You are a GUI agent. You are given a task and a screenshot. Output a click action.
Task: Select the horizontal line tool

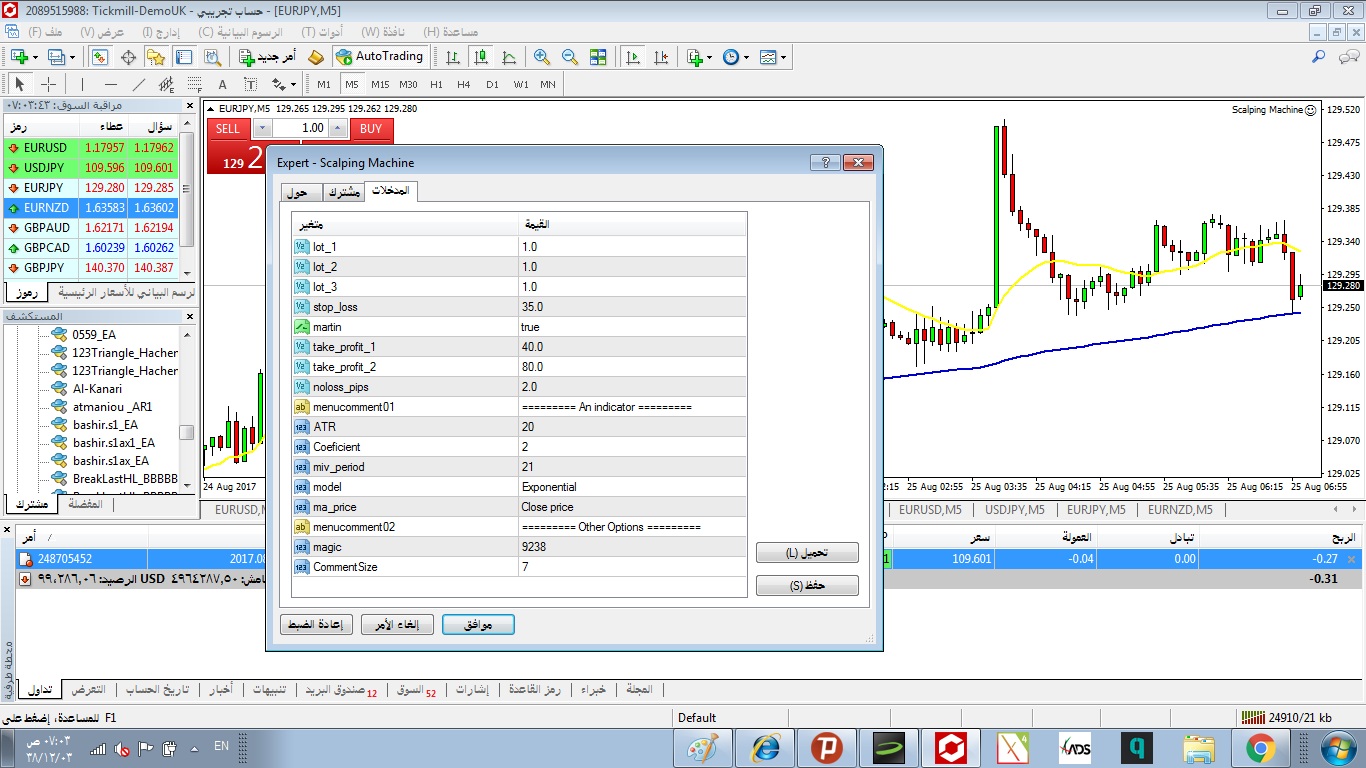(x=110, y=84)
